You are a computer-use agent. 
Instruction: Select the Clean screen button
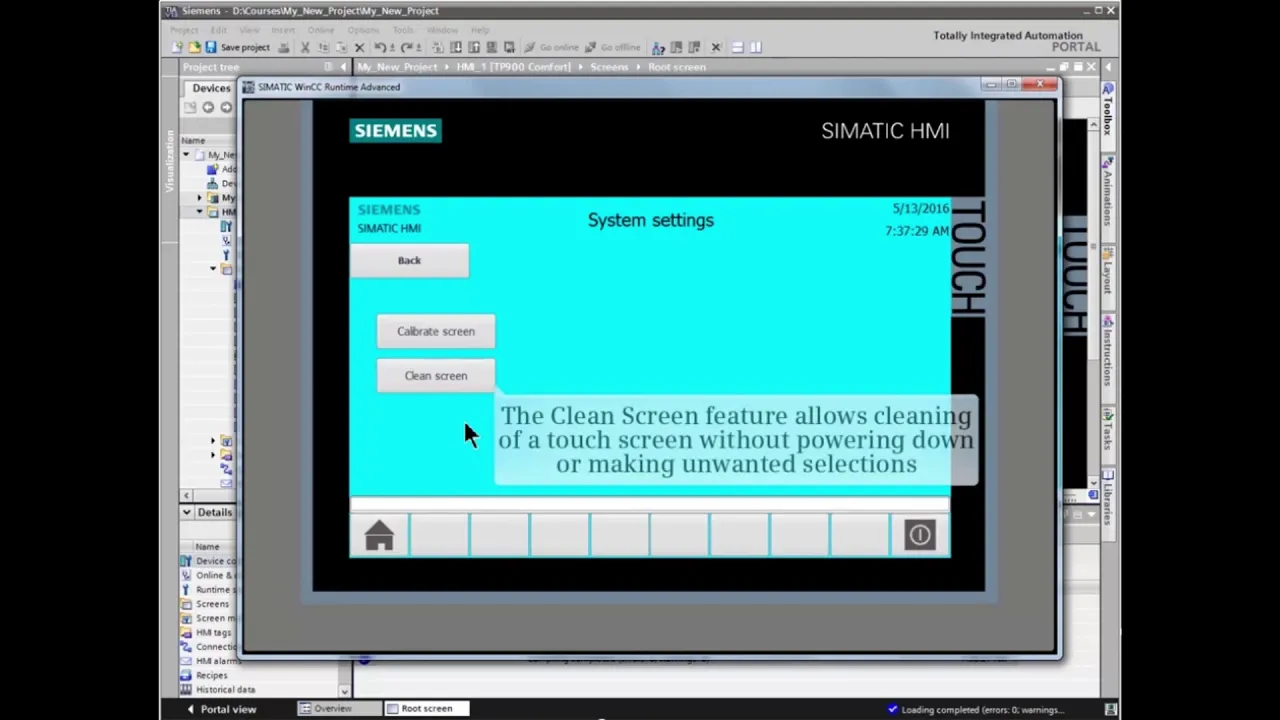pos(435,376)
